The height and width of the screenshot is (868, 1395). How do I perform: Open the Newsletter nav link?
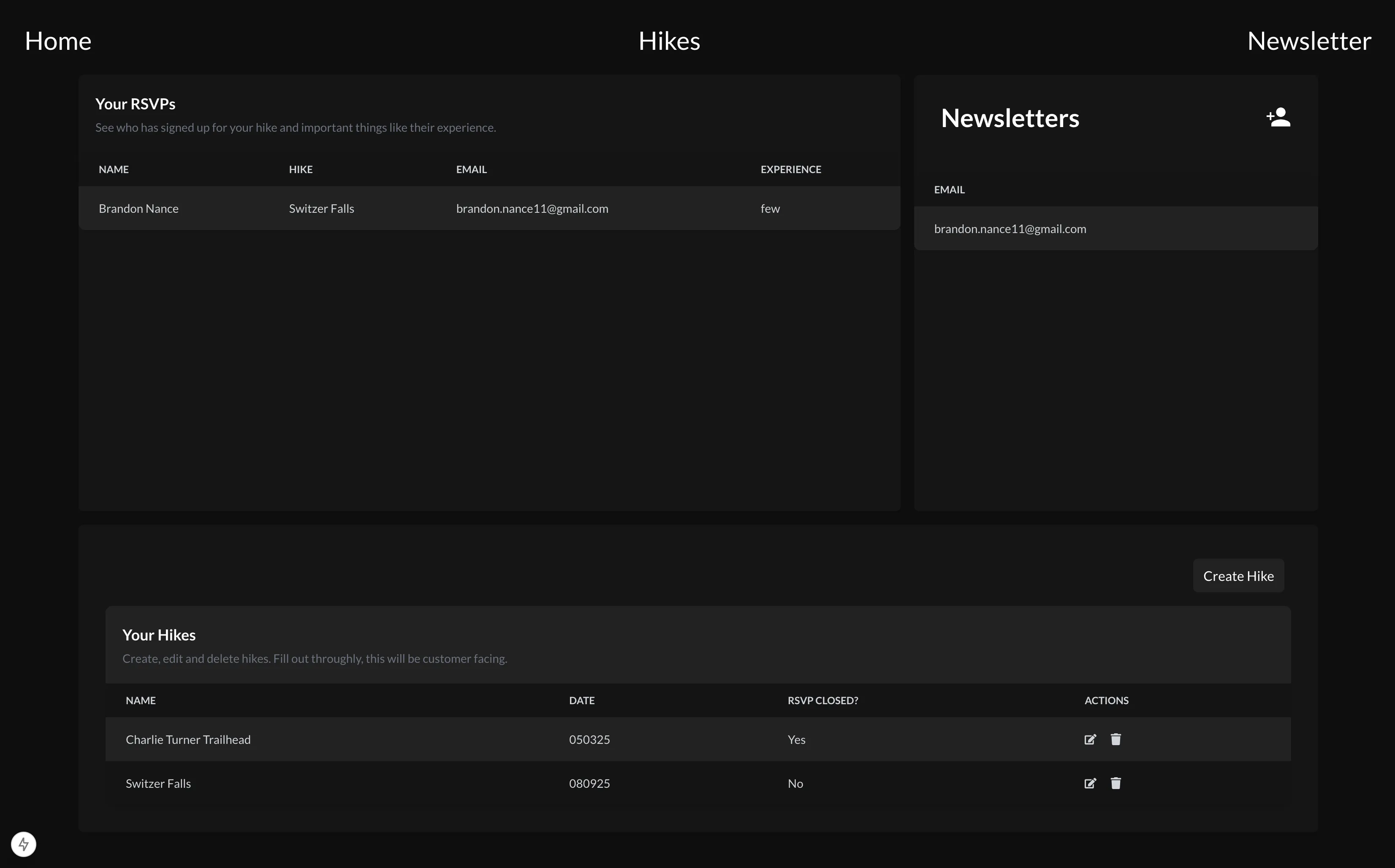pos(1309,41)
